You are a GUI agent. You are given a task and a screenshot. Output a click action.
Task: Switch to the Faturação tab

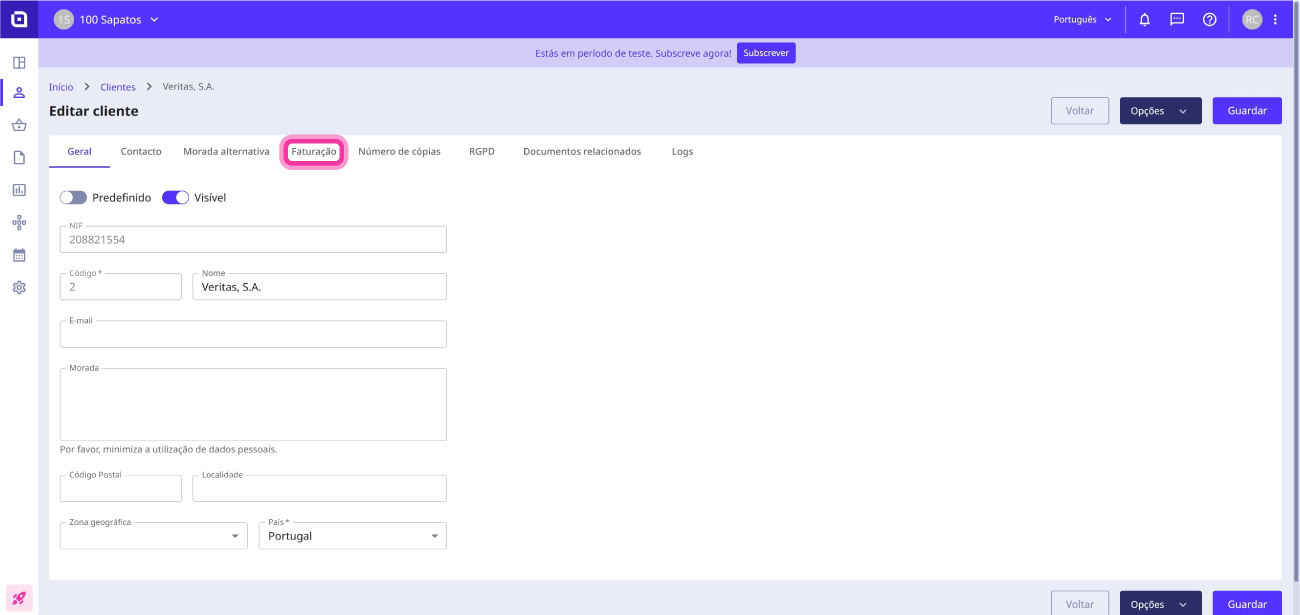pyautogui.click(x=314, y=152)
